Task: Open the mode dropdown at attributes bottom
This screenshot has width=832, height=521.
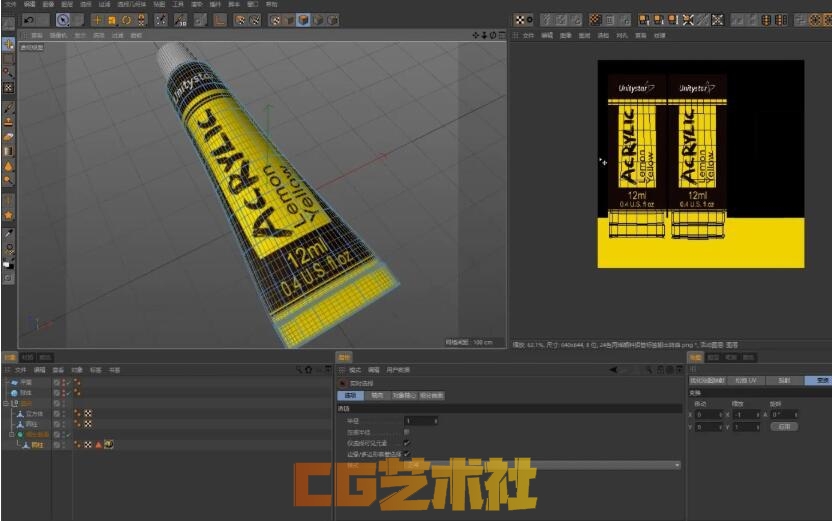Action: pyautogui.click(x=542, y=465)
